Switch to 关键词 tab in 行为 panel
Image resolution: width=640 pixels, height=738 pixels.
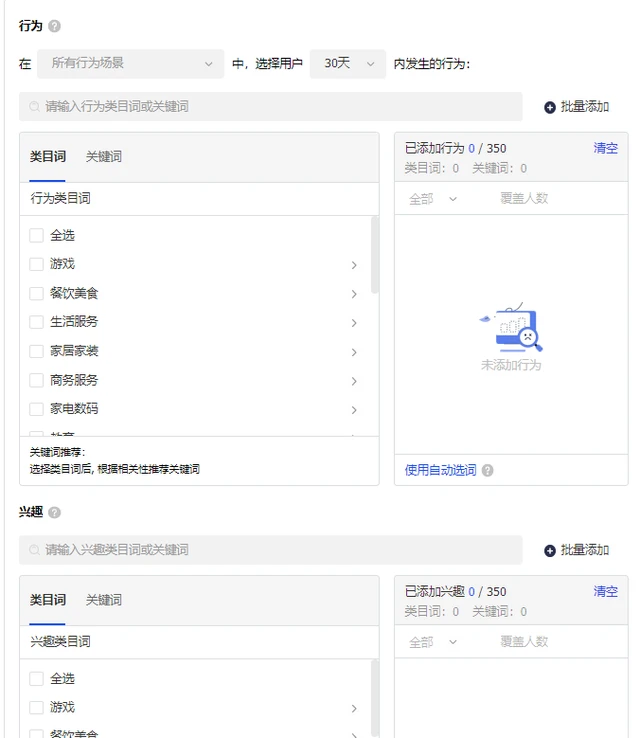point(104,157)
